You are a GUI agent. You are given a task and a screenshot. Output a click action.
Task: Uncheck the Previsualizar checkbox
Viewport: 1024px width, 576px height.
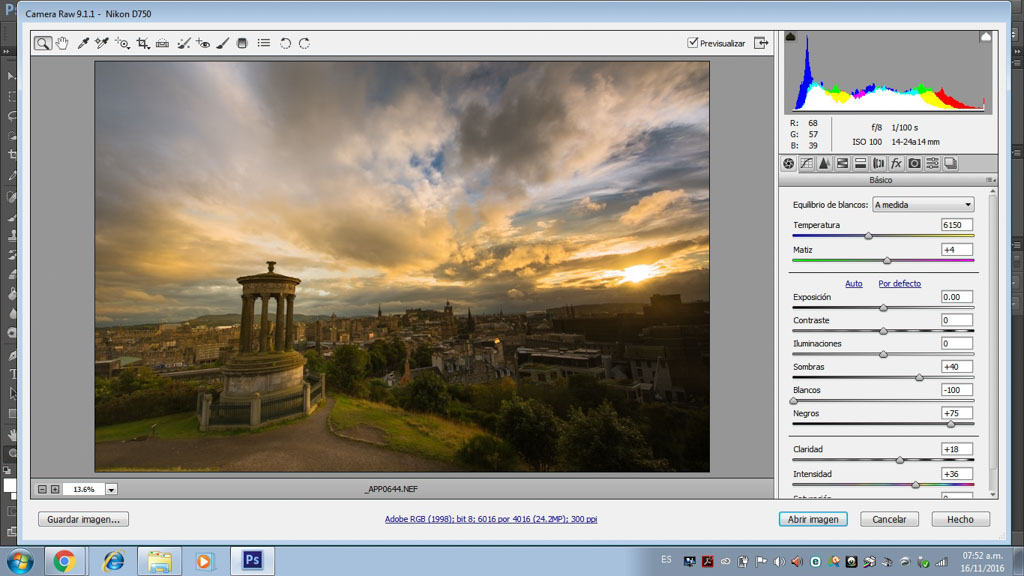click(693, 43)
